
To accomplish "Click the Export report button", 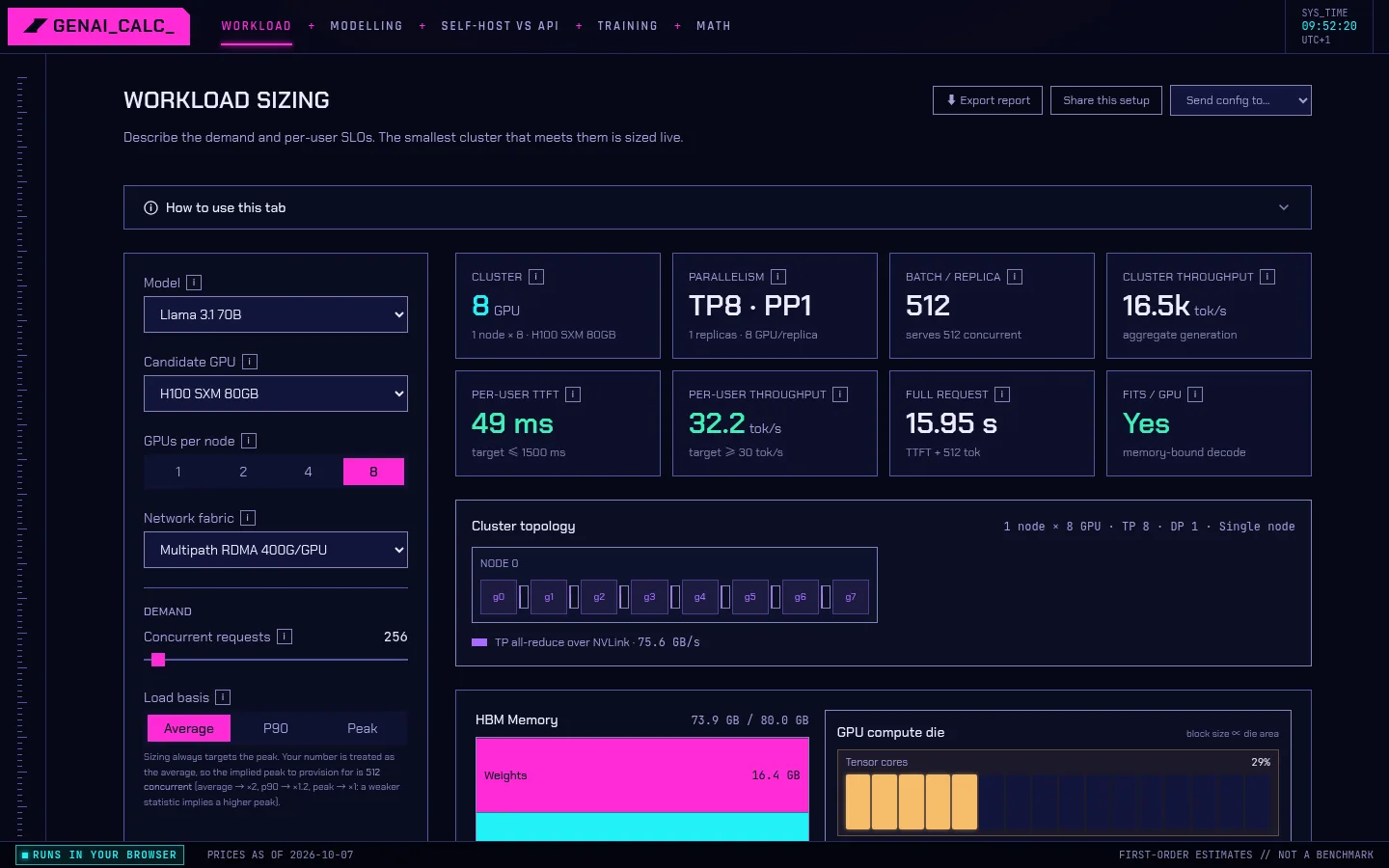I will 988,100.
